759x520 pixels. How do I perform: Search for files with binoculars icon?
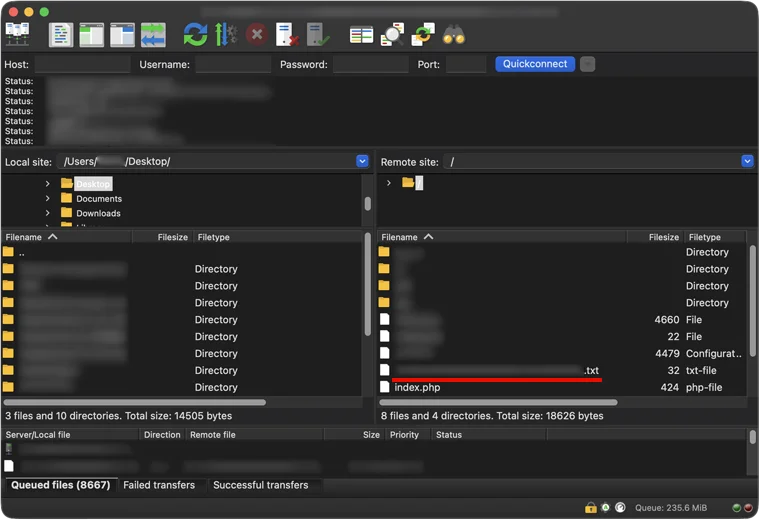pyautogui.click(x=454, y=35)
